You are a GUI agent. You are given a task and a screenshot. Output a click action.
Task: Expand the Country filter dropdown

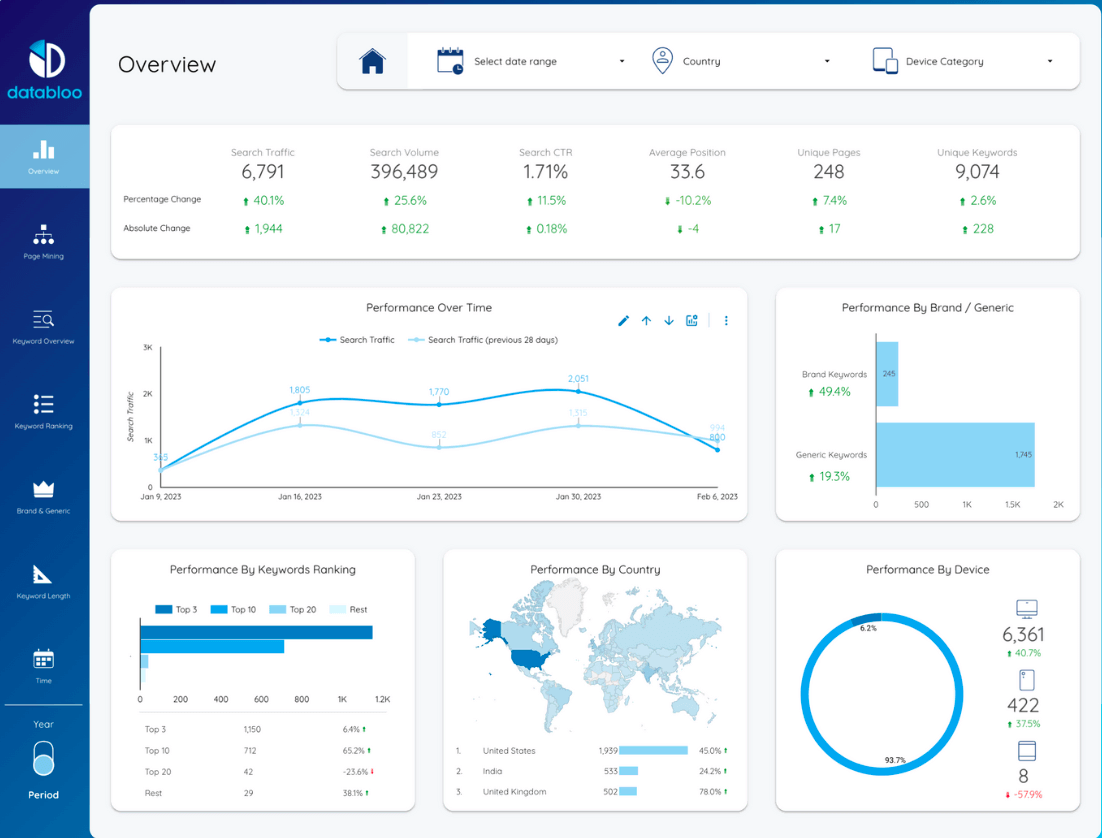click(741, 61)
